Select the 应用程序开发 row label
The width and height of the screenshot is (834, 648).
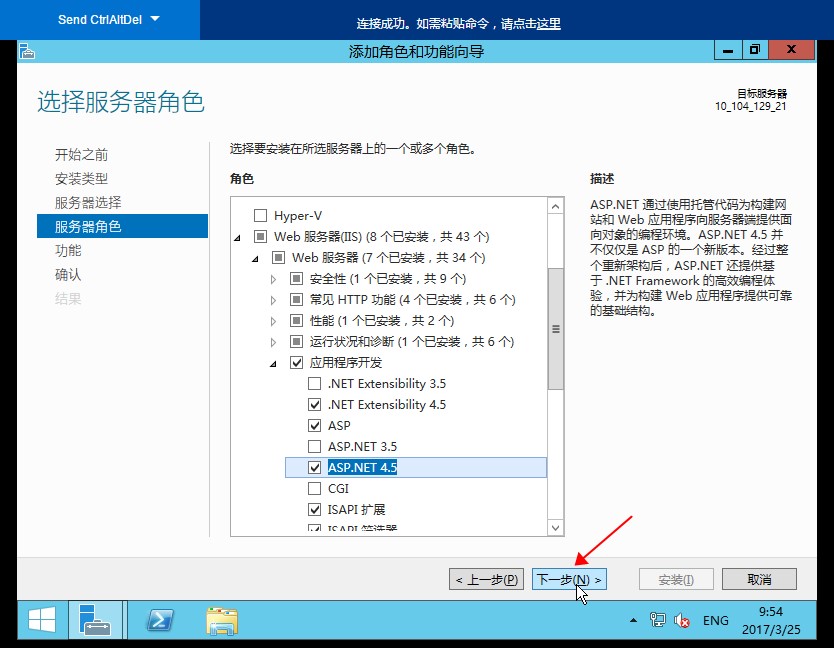point(346,362)
